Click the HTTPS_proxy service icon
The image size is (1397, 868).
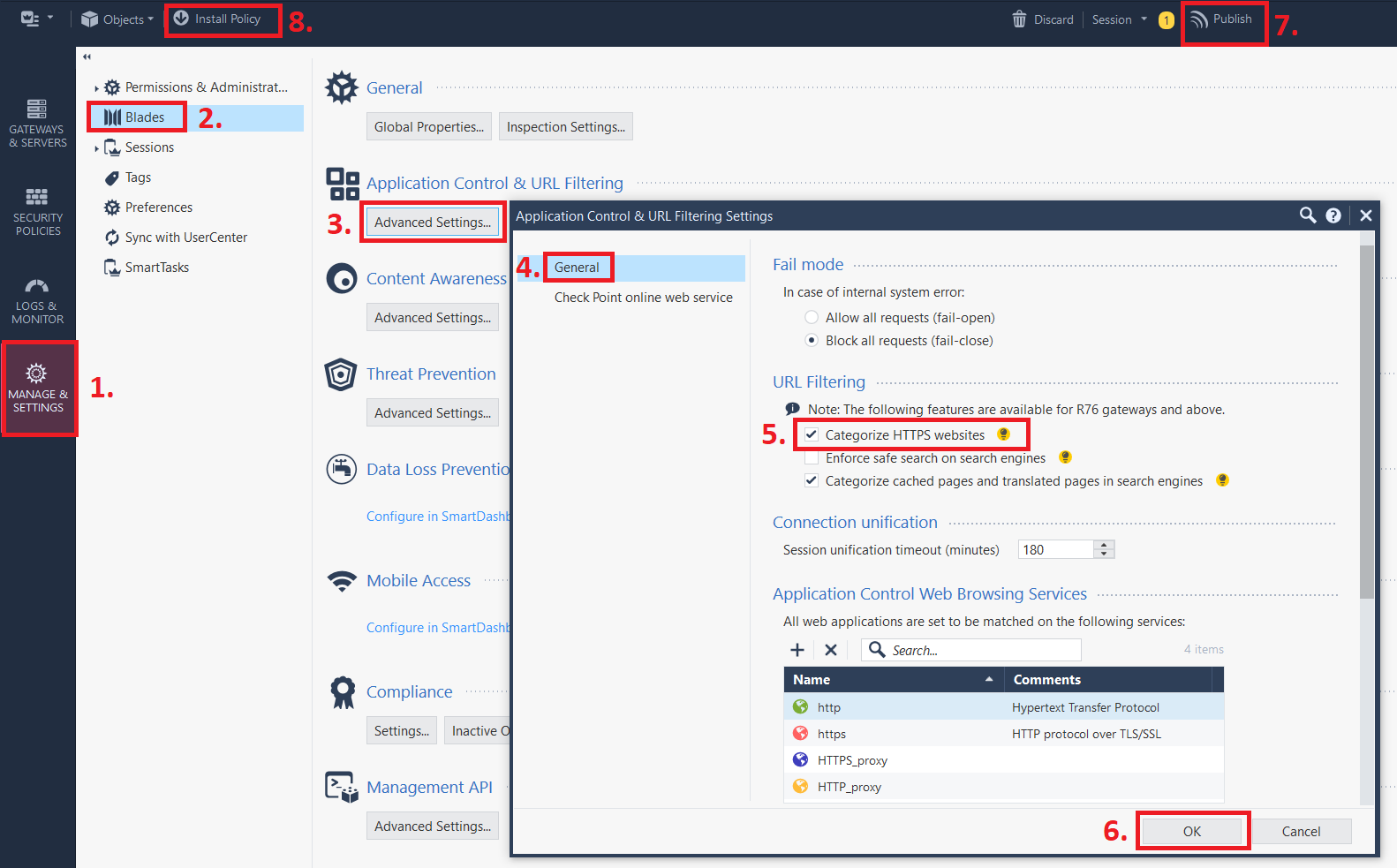pos(801,759)
